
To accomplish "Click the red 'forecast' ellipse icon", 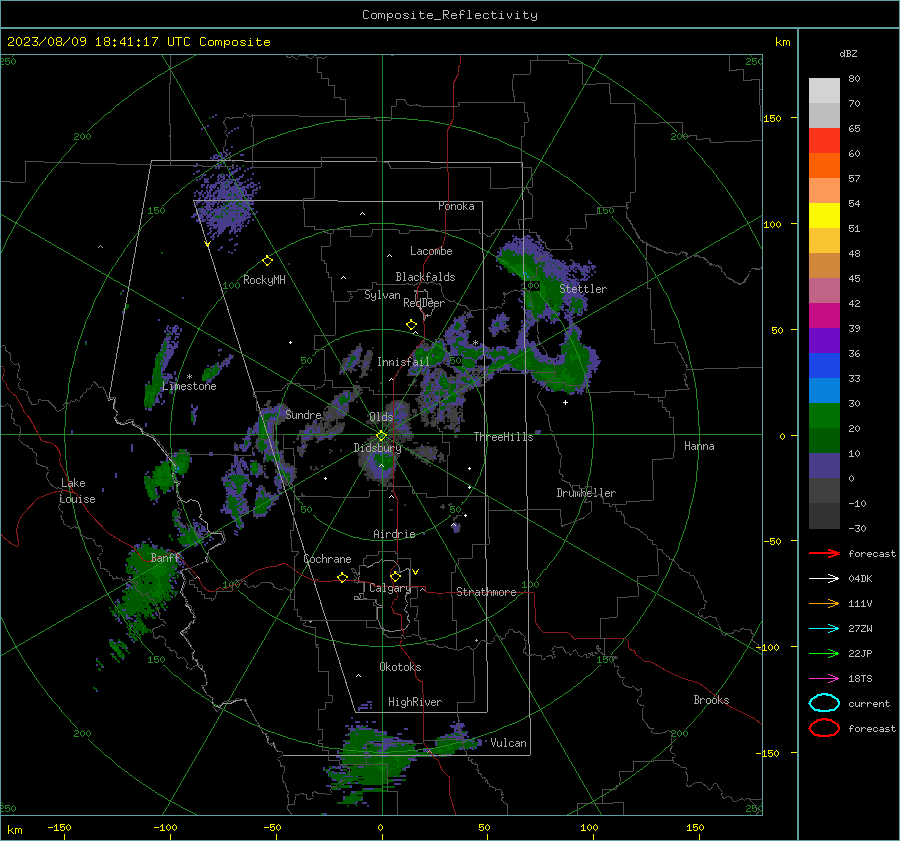I will 824,728.
